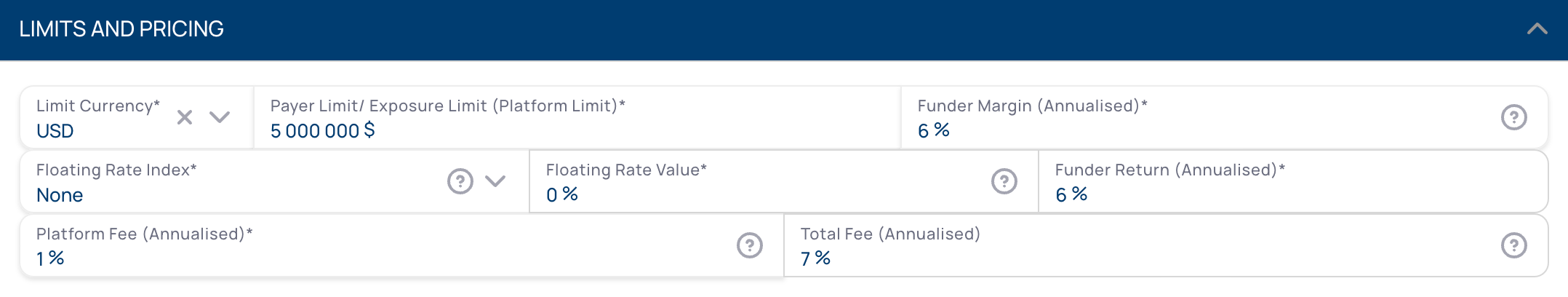Select the None floating rate index value
Viewport: 1568px width, 297px height.
pos(60,195)
